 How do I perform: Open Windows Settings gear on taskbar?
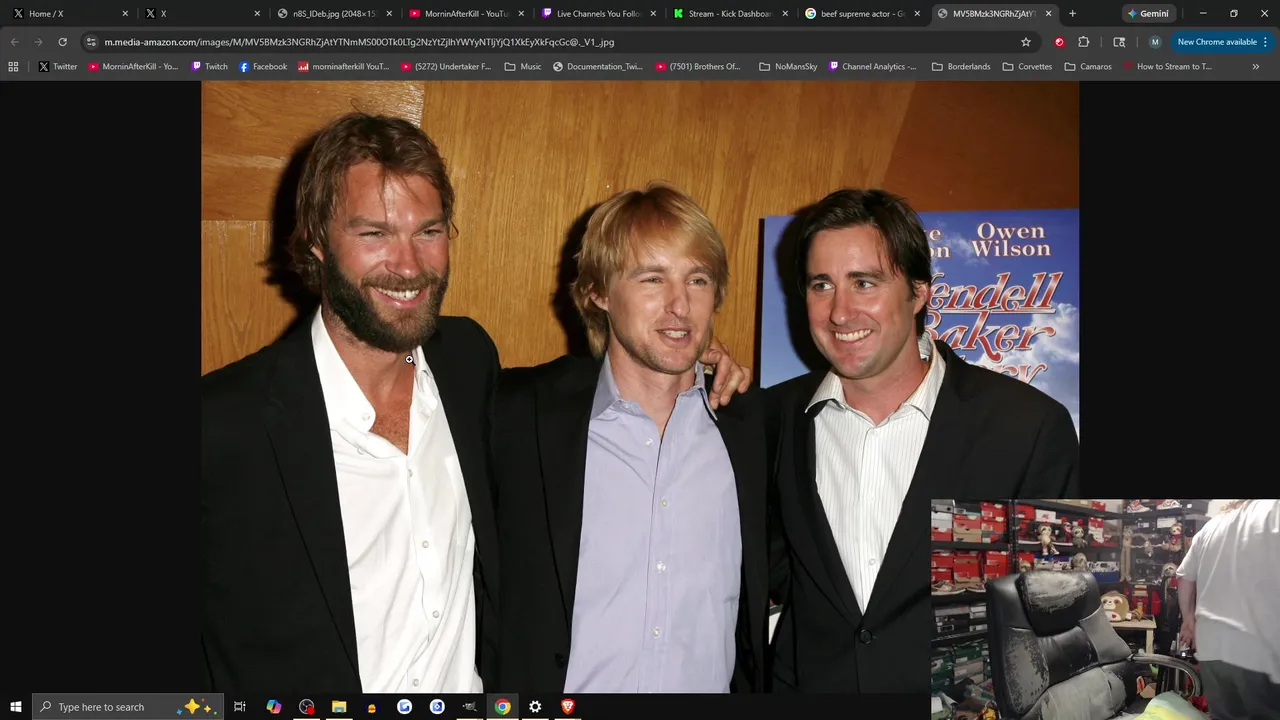pos(535,707)
